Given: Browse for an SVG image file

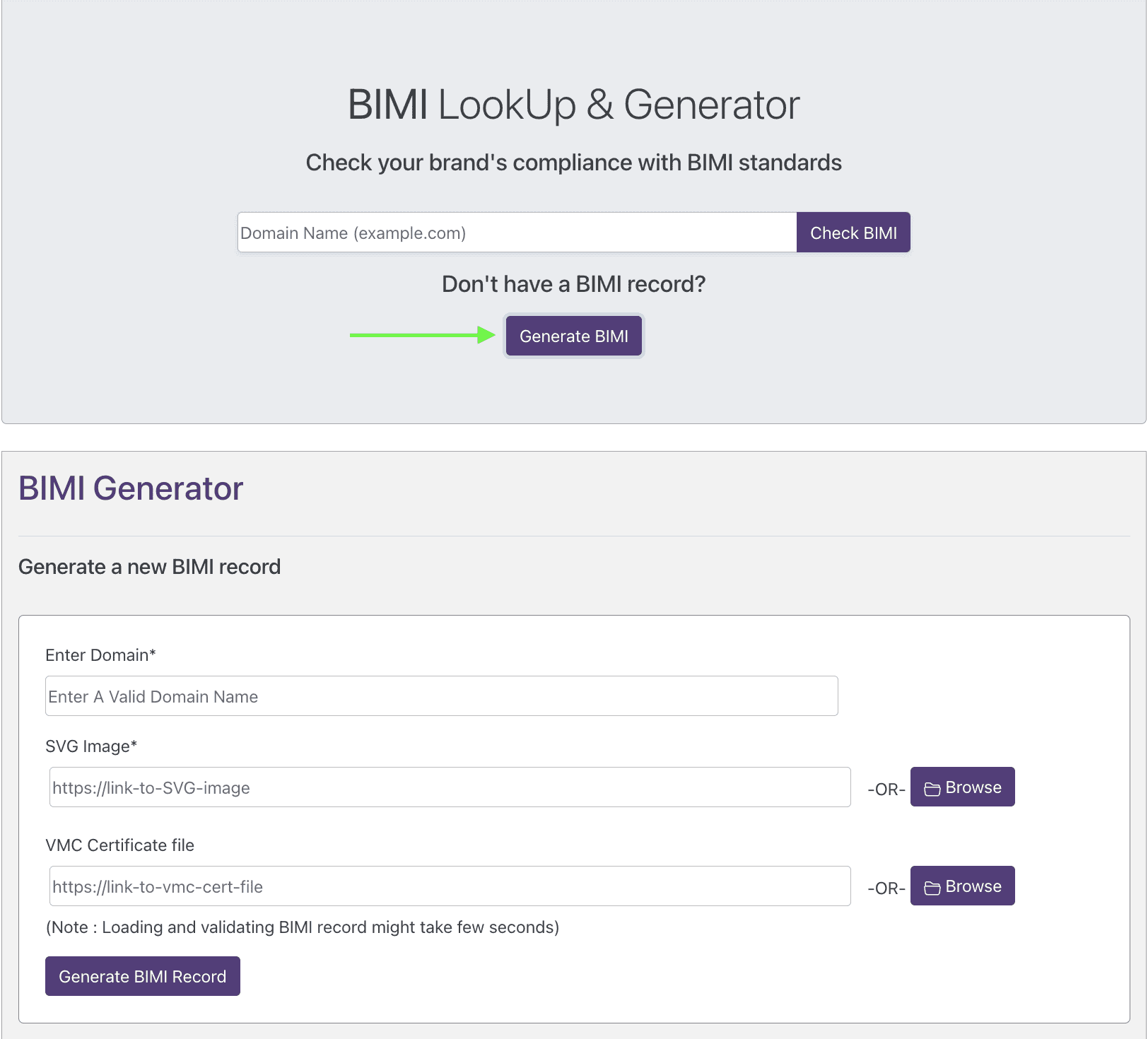Looking at the screenshot, I should [x=962, y=787].
